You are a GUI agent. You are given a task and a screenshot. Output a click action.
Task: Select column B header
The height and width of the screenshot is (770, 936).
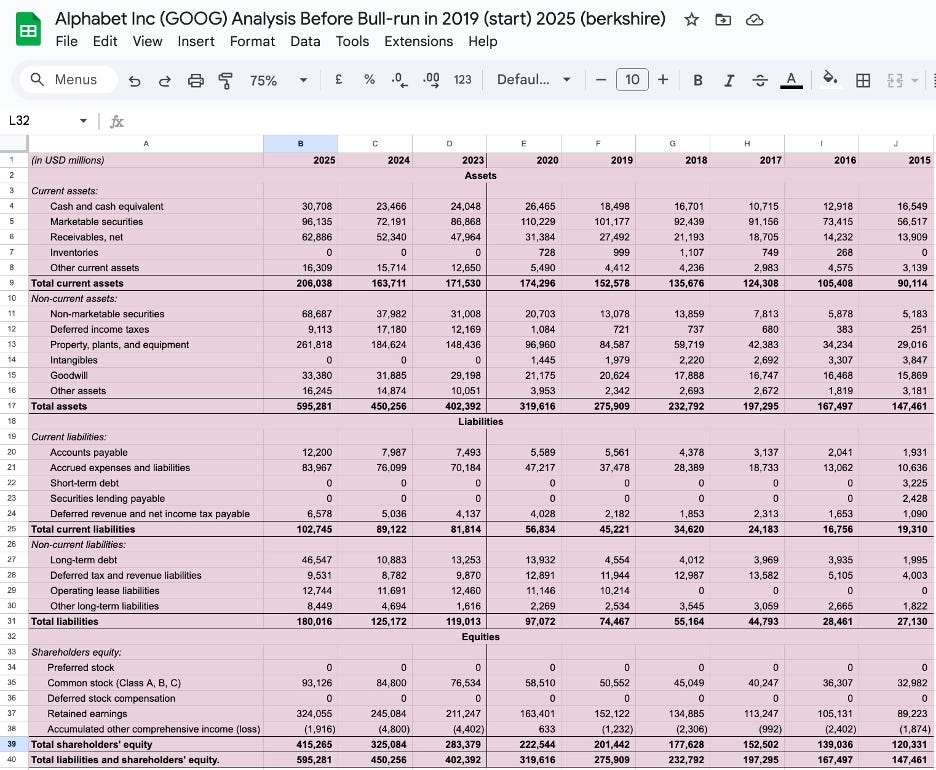(x=300, y=143)
